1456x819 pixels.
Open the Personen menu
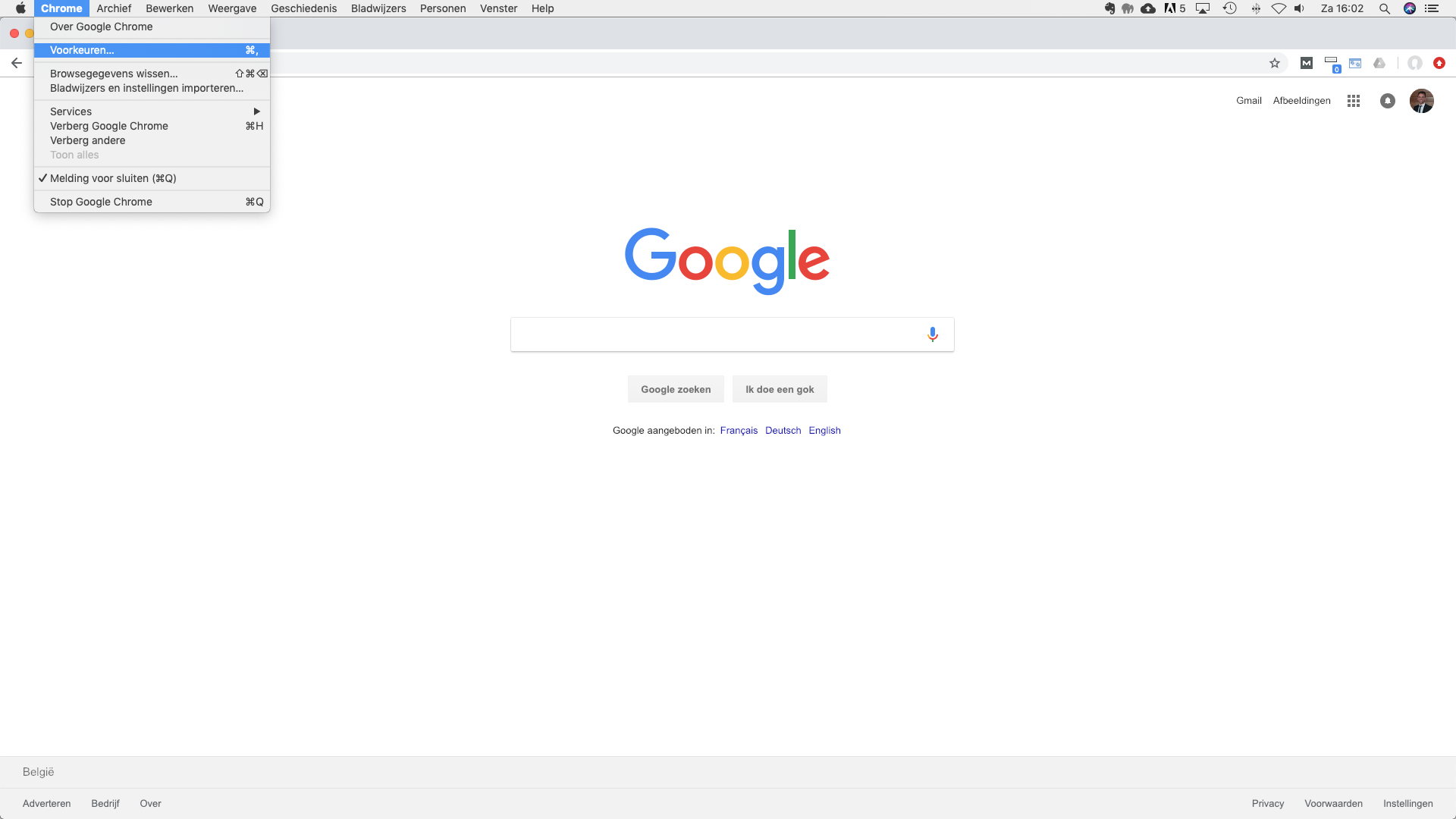(443, 8)
